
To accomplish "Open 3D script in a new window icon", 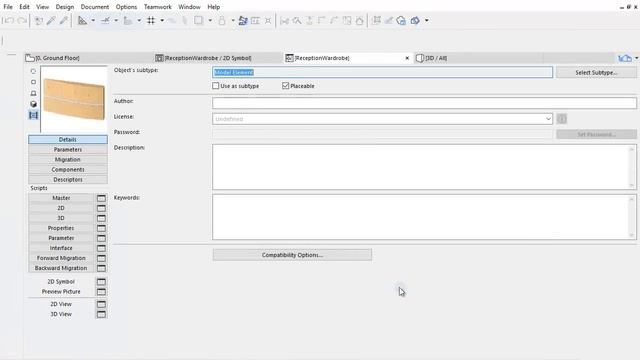I will pyautogui.click(x=101, y=218).
